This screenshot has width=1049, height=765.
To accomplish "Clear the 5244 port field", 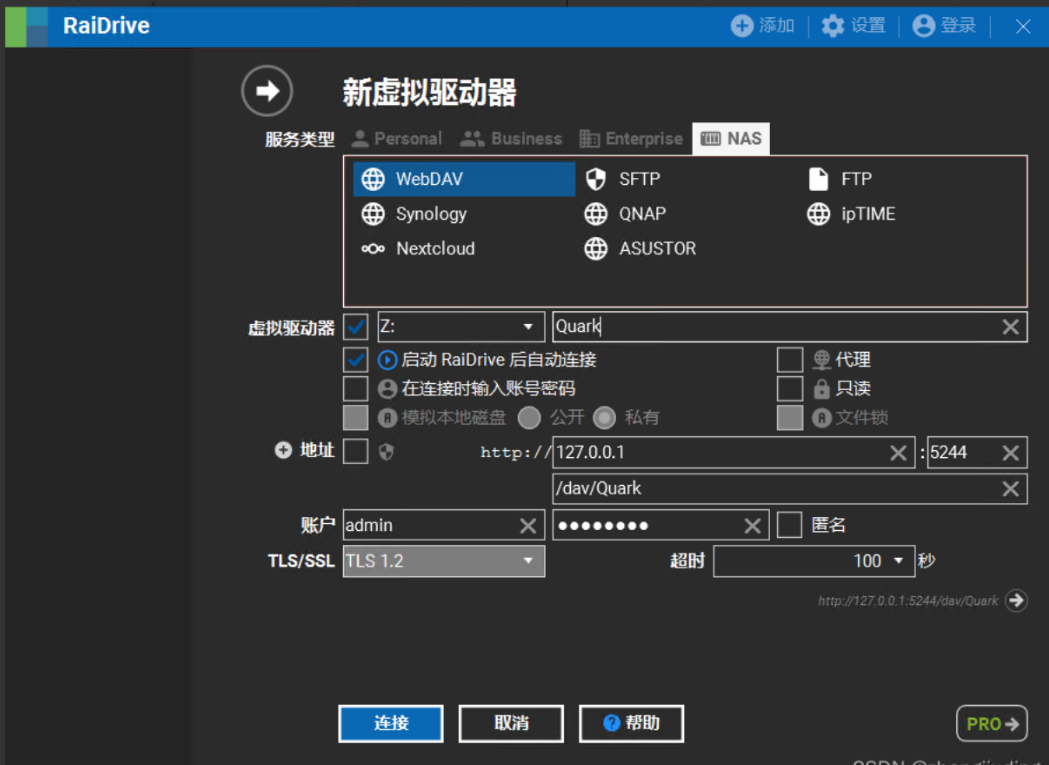I will (1010, 453).
